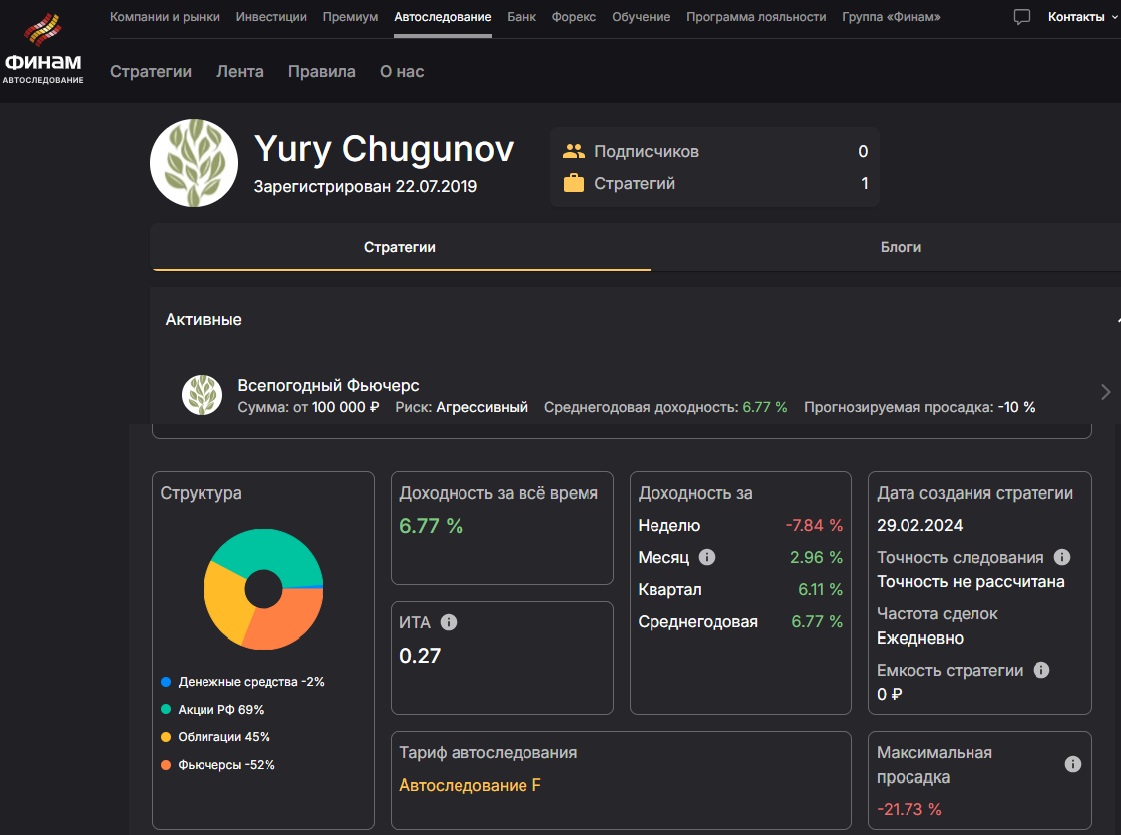Open Группа «Финам» menu
Screen dimensions: 1121x835
(891, 16)
